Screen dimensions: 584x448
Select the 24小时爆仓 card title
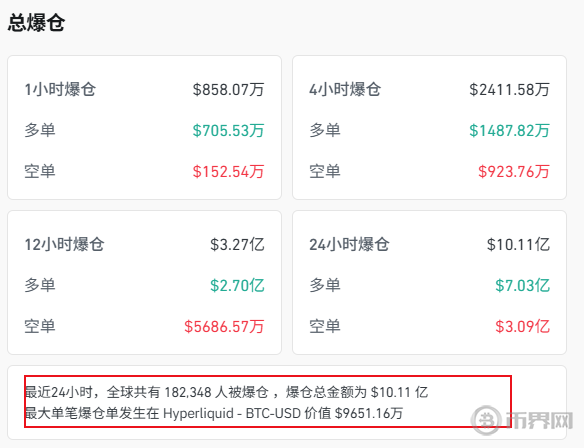point(349,244)
